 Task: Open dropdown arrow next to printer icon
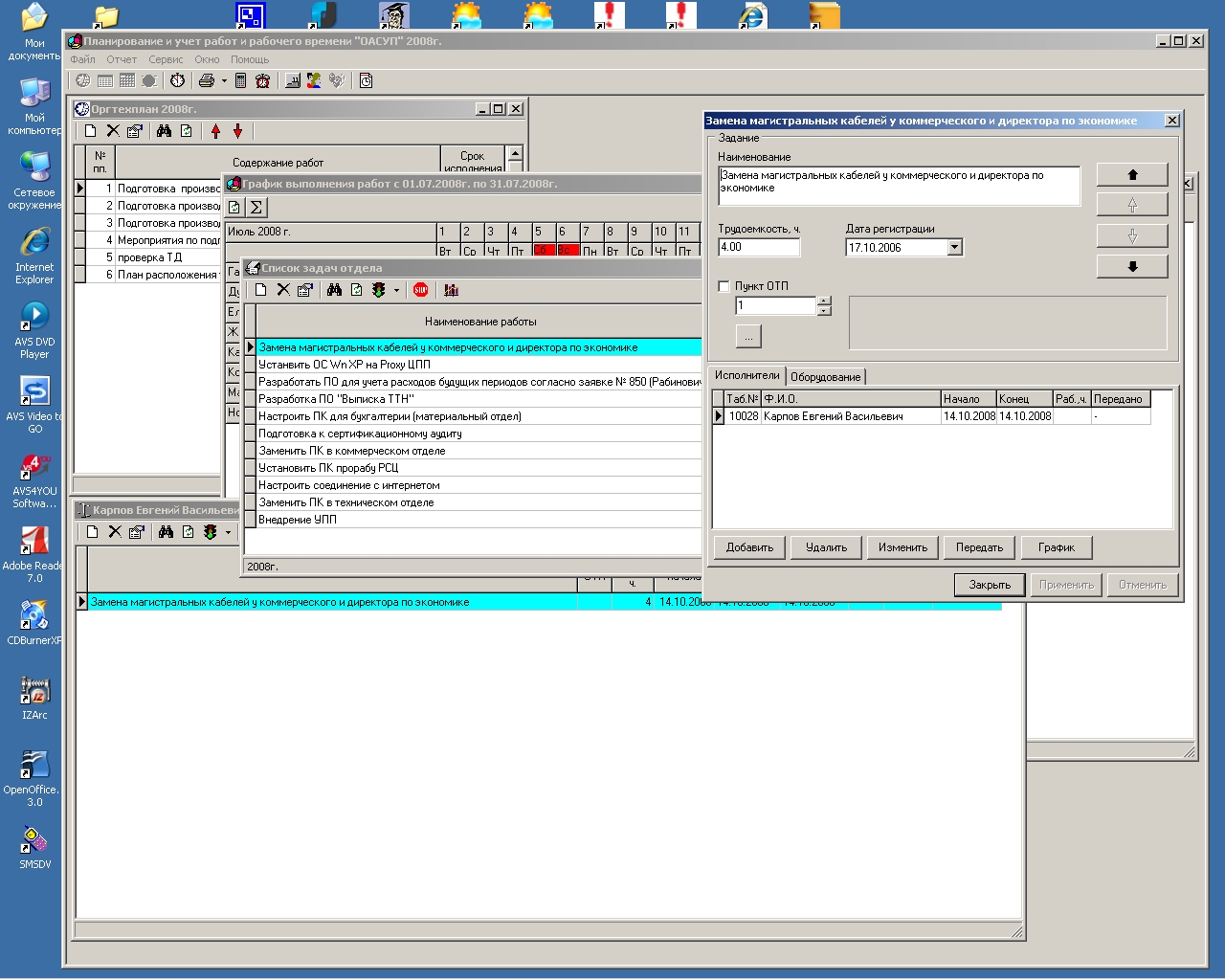224,81
